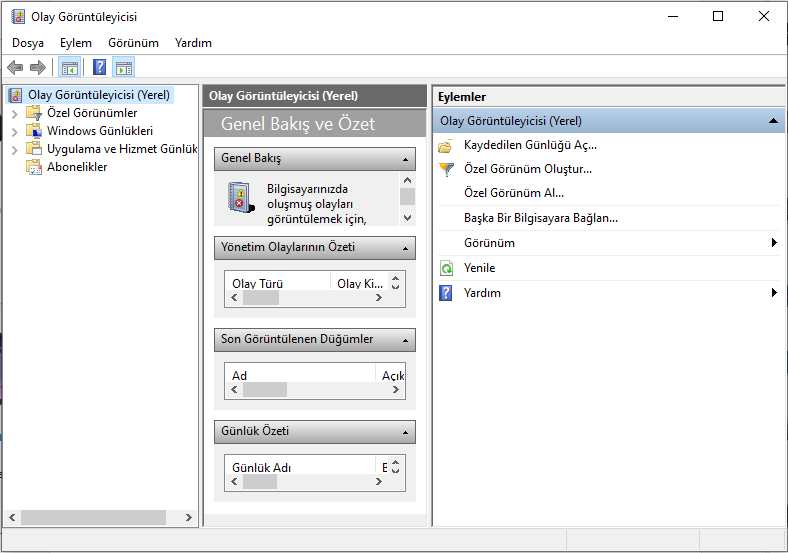Open the Görünüm menu in menu bar
The image size is (788, 553).
133,43
